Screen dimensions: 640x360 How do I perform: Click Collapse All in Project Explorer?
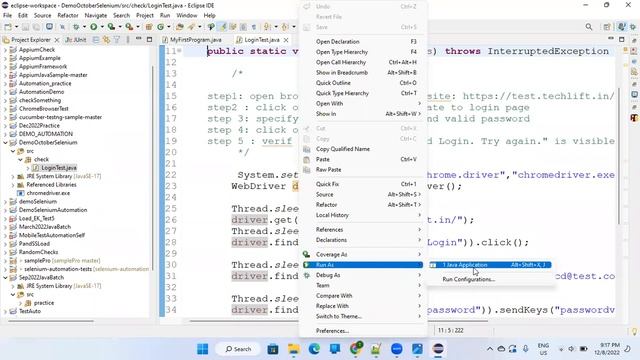click(x=96, y=40)
